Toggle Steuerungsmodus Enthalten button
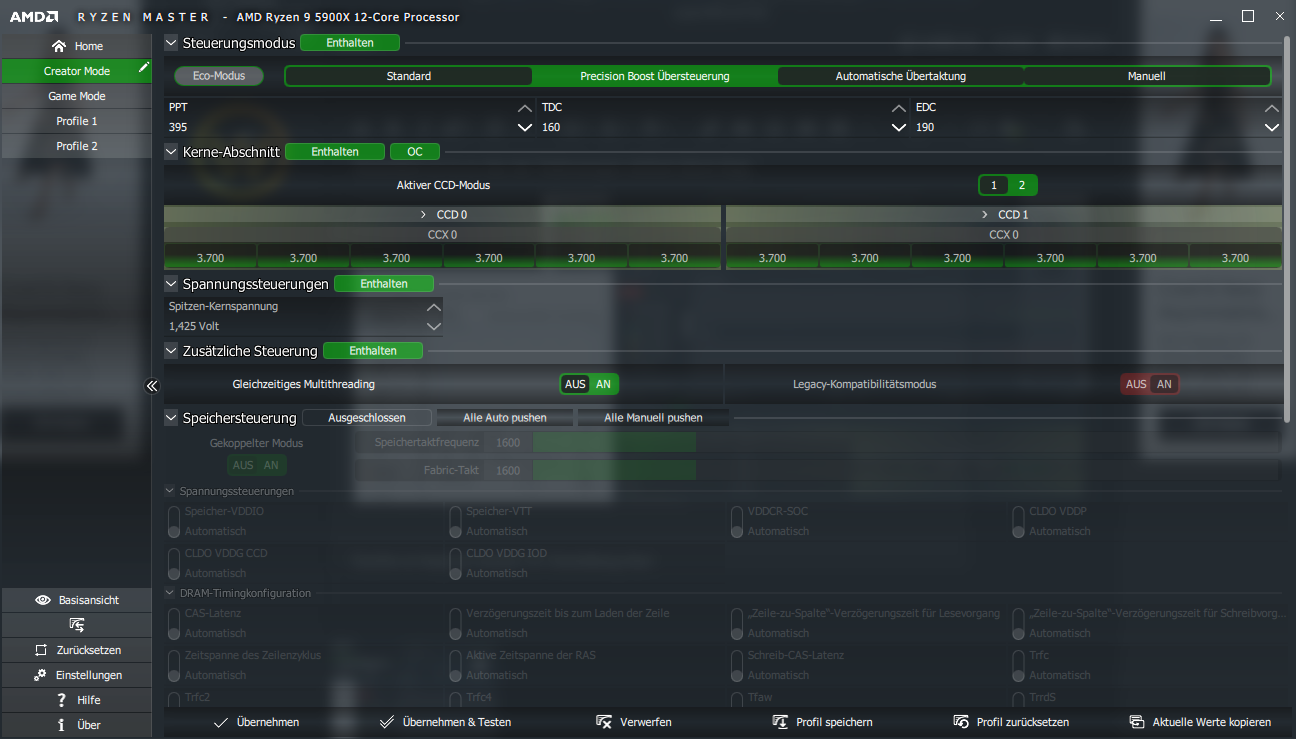This screenshot has width=1296, height=739. click(x=350, y=43)
